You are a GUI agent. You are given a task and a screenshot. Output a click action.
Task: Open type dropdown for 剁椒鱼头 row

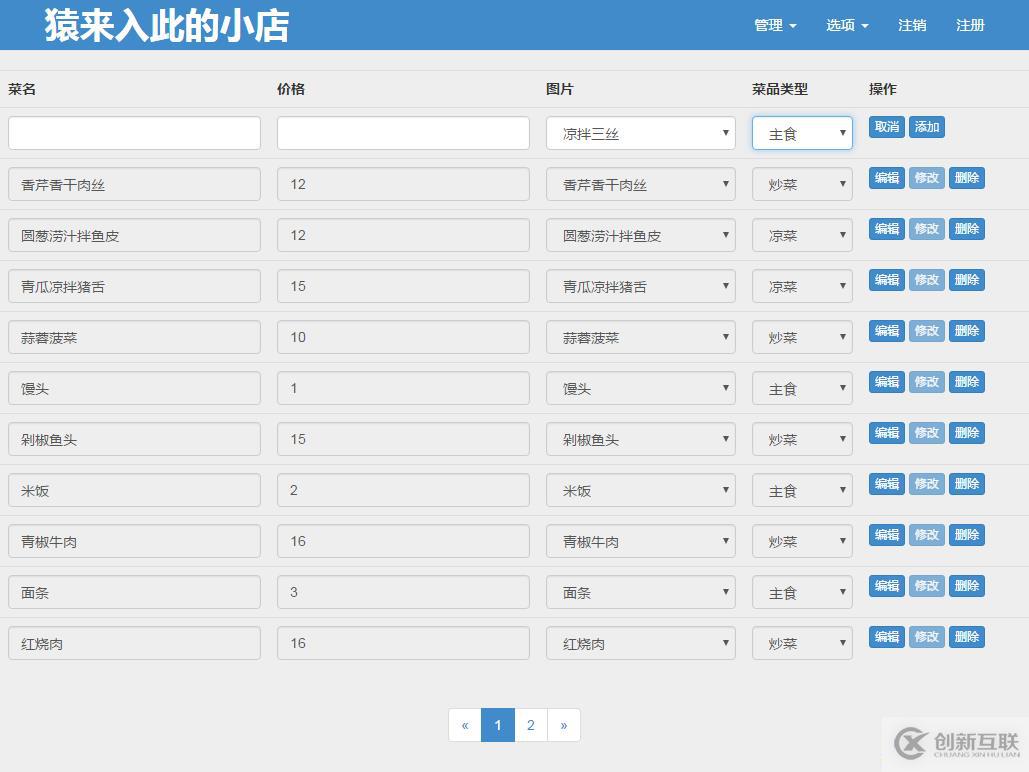click(802, 439)
